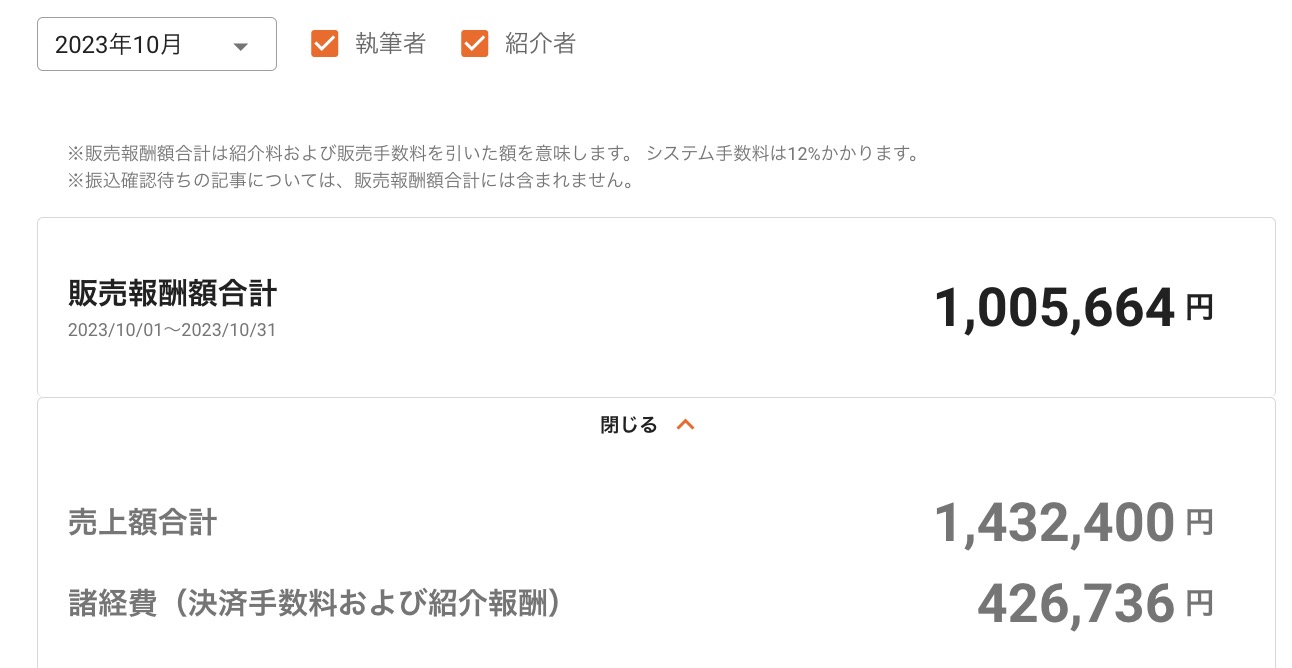The width and height of the screenshot is (1292, 668).
Task: Select the 426,736 expenses amount
Action: [x=1075, y=603]
